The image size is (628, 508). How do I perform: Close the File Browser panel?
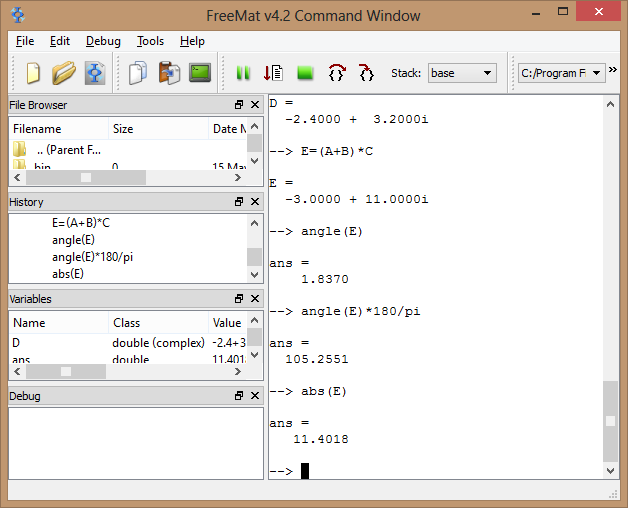point(255,105)
